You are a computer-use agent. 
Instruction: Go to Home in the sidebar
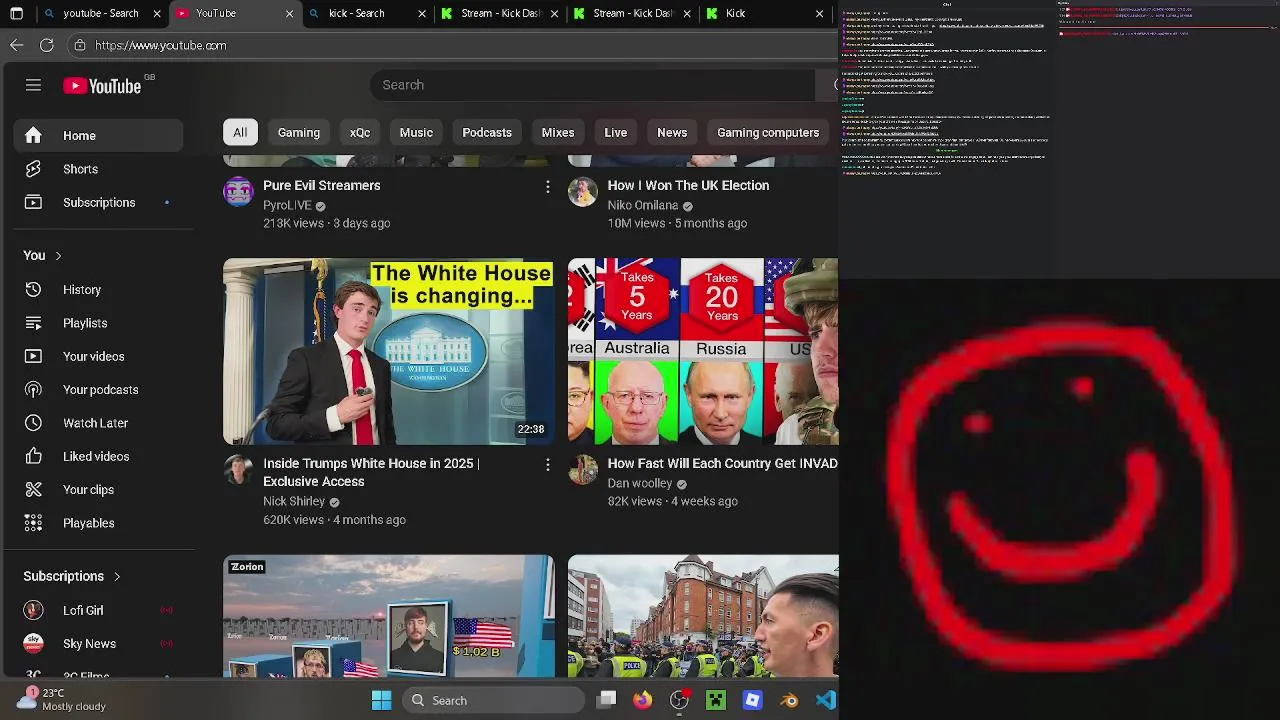[98, 136]
